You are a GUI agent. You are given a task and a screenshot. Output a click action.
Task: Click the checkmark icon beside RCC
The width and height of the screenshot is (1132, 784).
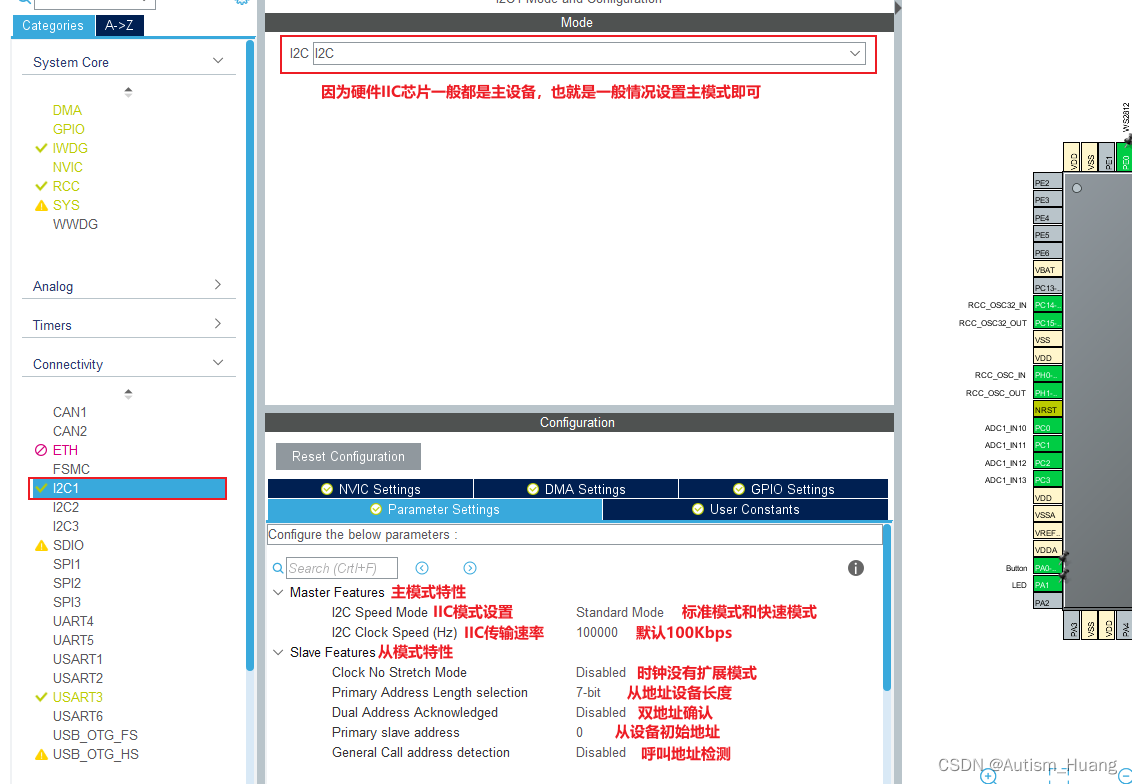click(x=41, y=186)
